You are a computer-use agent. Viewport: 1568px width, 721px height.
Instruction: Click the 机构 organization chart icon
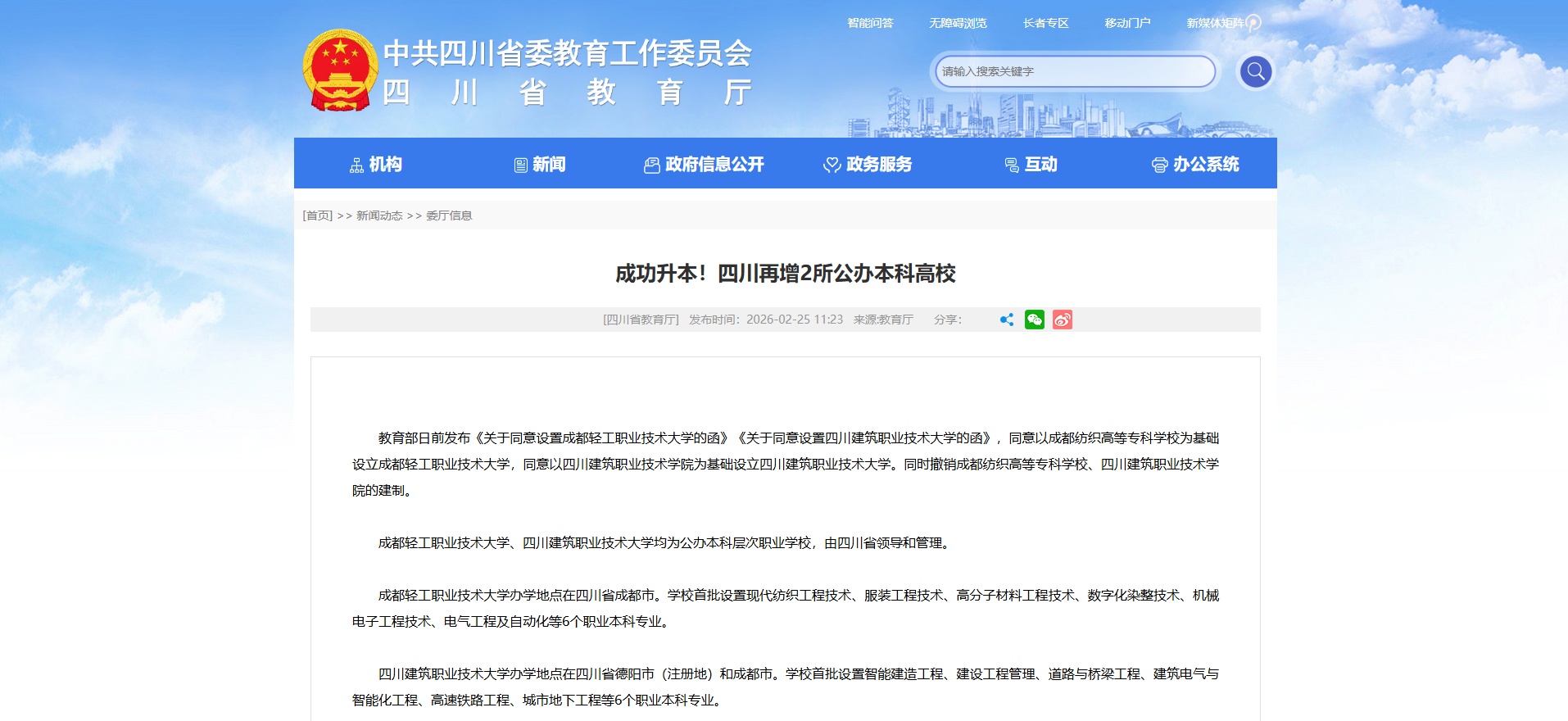click(356, 166)
